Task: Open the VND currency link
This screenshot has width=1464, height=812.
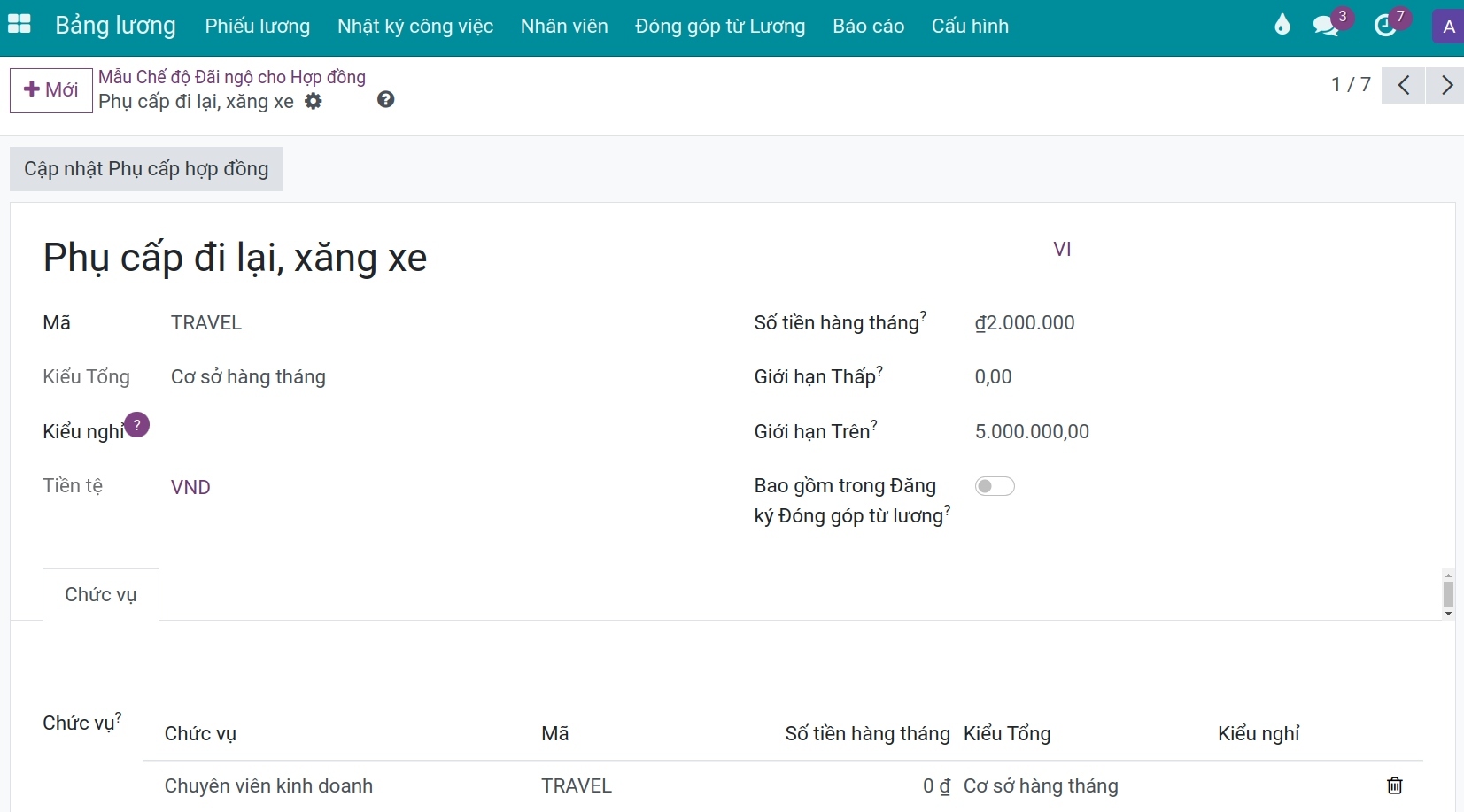Action: (190, 487)
